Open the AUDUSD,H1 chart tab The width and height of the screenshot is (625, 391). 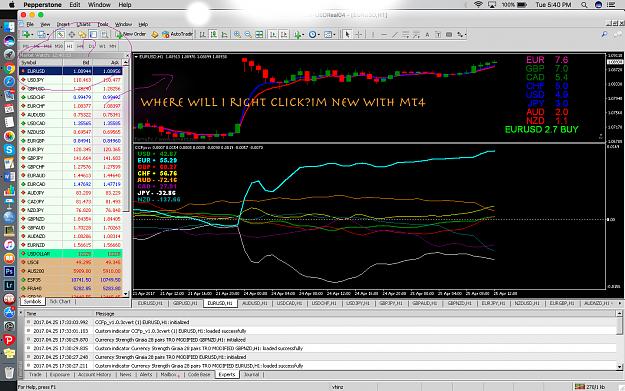pyautogui.click(x=255, y=303)
